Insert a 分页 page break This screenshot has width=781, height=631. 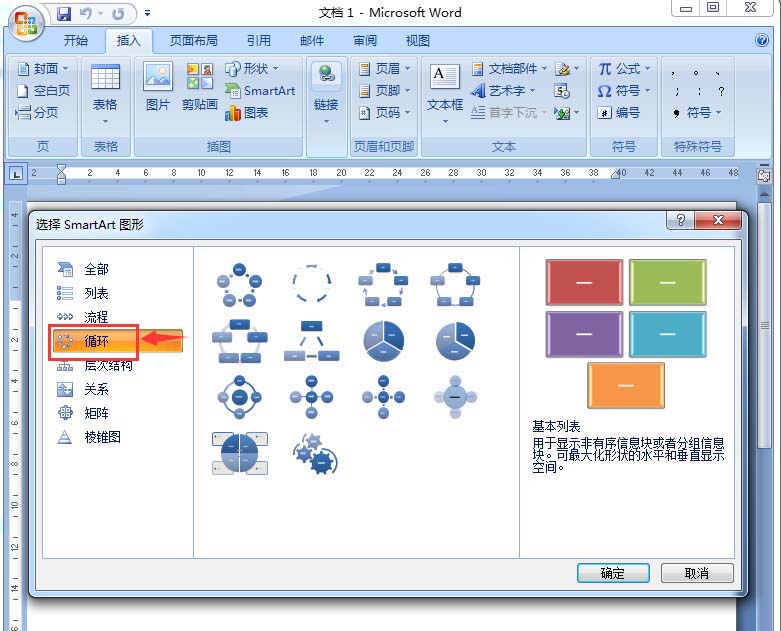click(x=37, y=113)
